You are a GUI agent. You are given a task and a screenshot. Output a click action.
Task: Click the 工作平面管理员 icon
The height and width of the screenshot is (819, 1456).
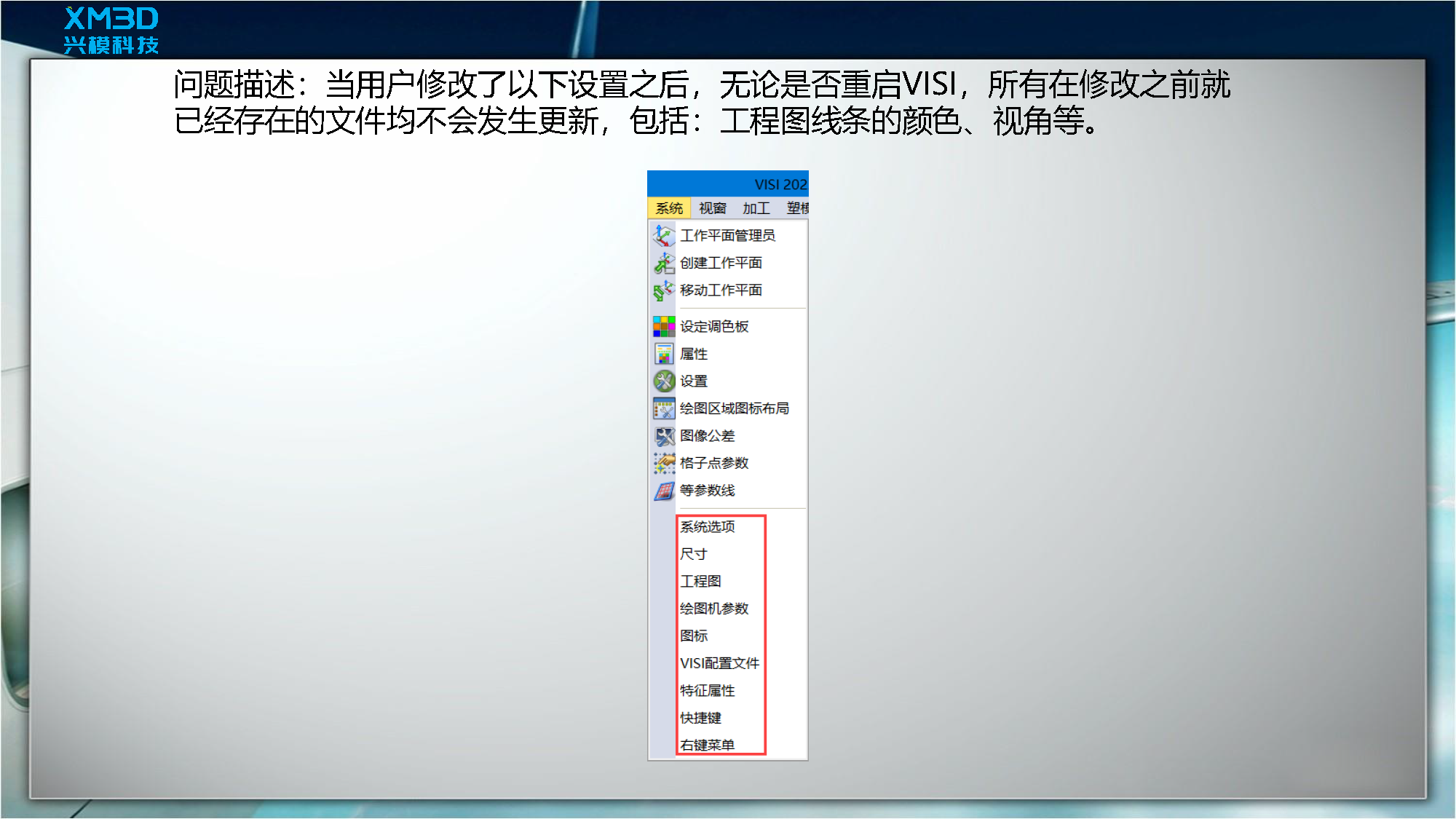click(x=663, y=235)
